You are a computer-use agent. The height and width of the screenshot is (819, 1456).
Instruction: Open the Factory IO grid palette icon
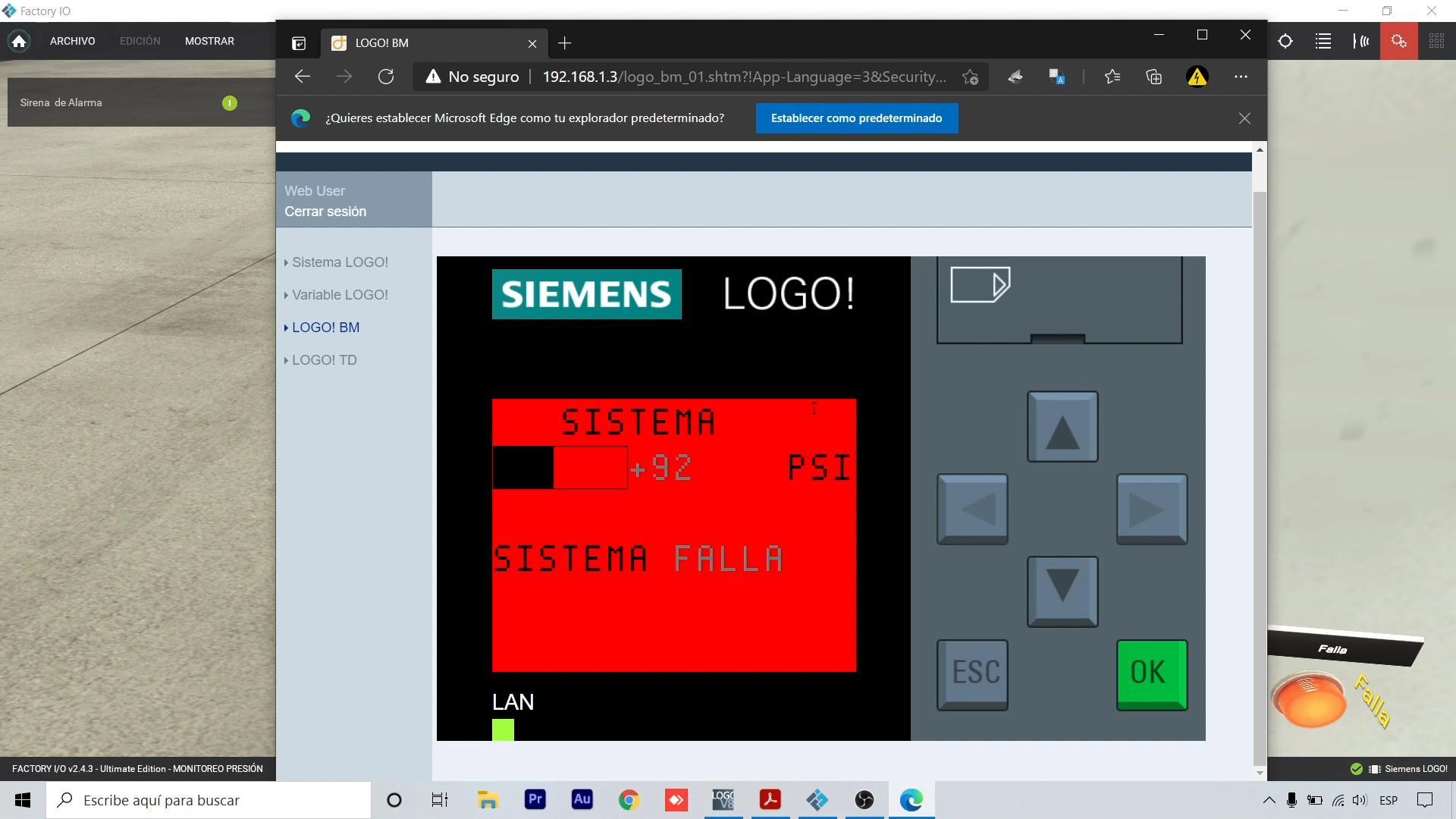point(1436,41)
